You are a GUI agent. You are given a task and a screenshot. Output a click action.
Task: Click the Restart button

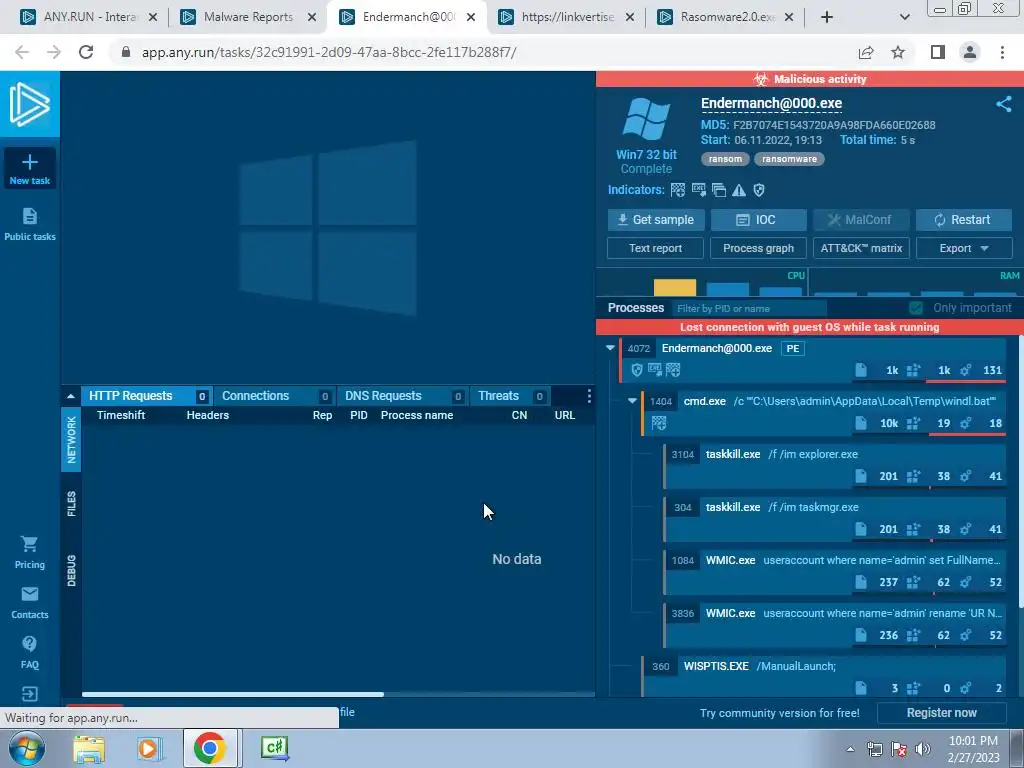964,220
